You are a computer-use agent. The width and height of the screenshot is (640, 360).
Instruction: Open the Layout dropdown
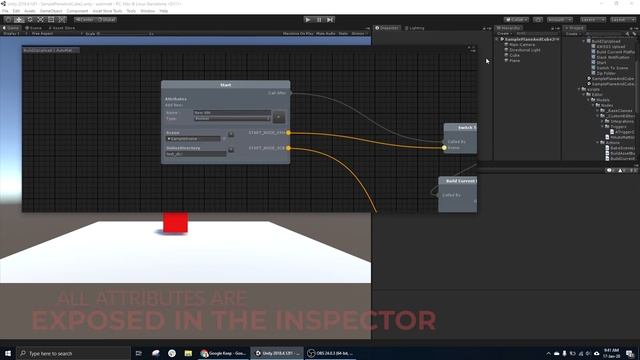click(622, 20)
